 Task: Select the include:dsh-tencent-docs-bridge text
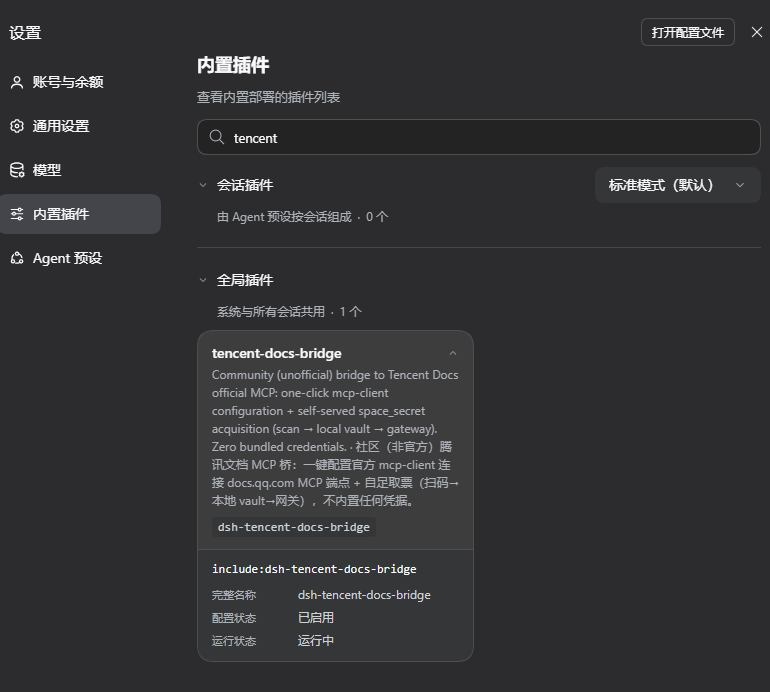pos(314,569)
